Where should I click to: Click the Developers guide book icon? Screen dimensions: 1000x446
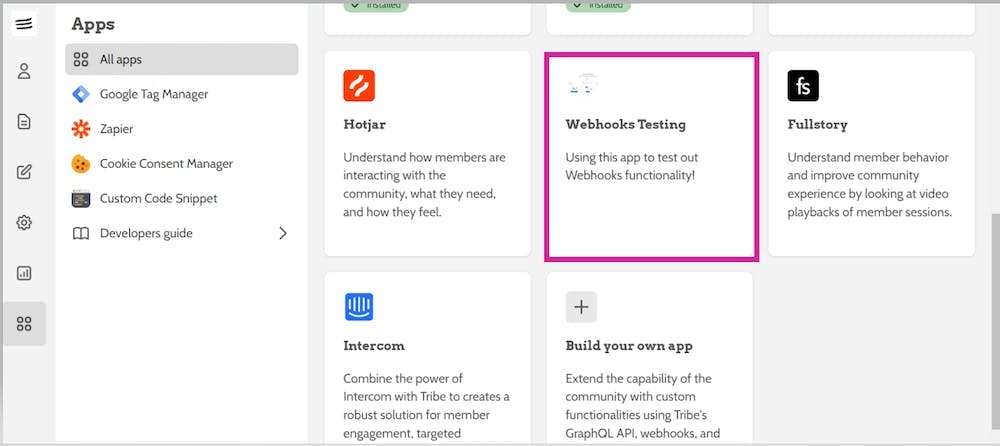point(81,234)
